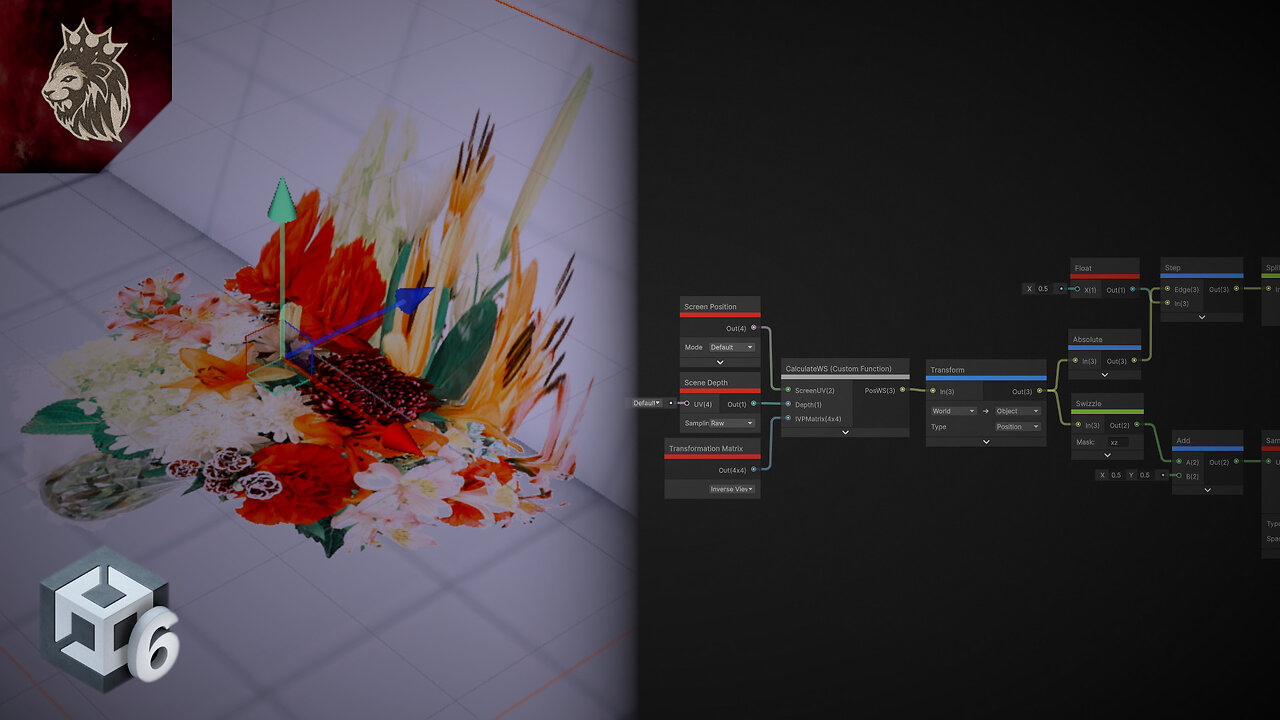Edit Add node B input X value
This screenshot has height=720, width=1280.
1116,475
